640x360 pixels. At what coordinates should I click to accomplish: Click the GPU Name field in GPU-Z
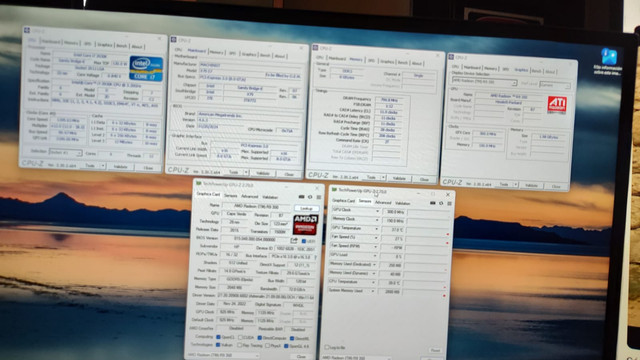click(256, 206)
